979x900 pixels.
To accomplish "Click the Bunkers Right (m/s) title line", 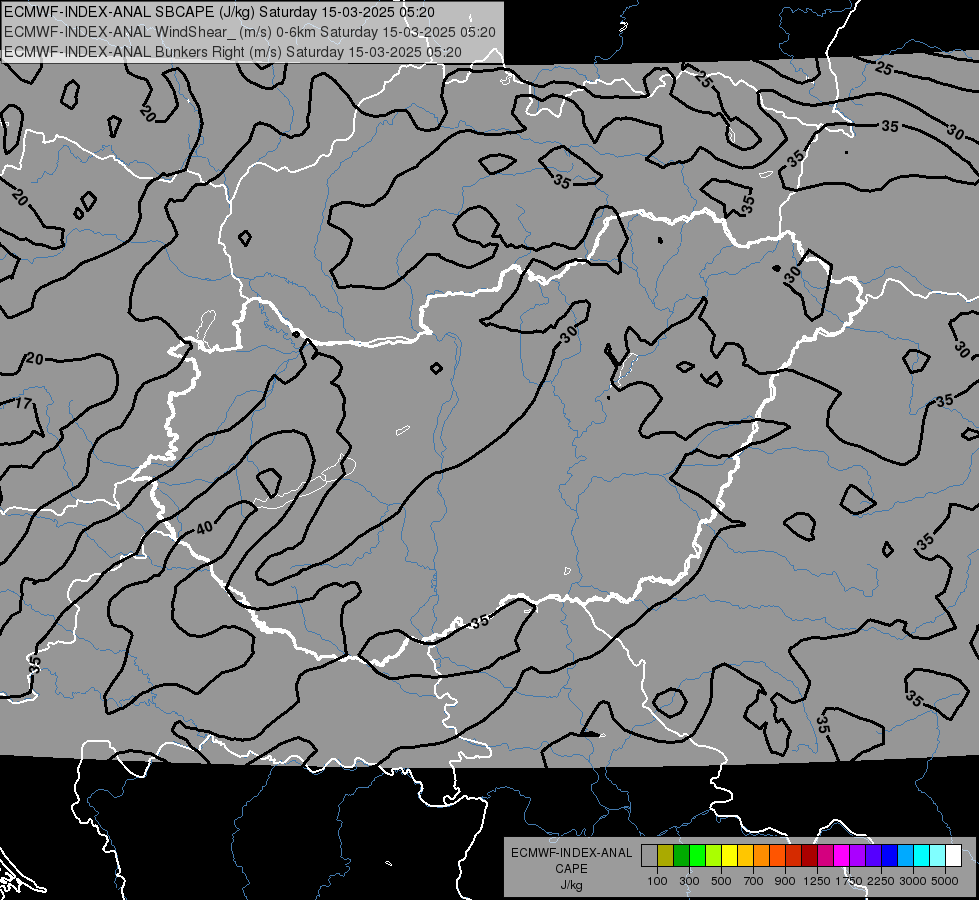I will (x=233, y=52).
